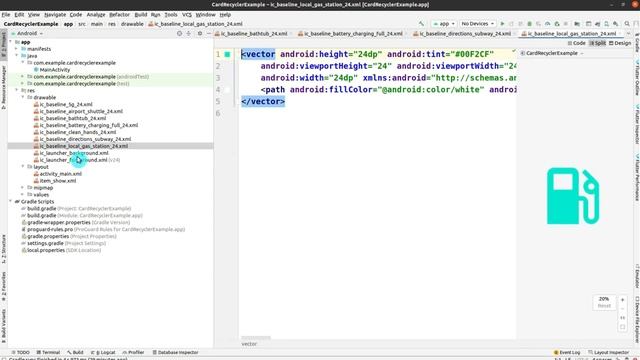The image size is (640, 360).
Task: Open the Terminal tool window
Action: click(48, 352)
